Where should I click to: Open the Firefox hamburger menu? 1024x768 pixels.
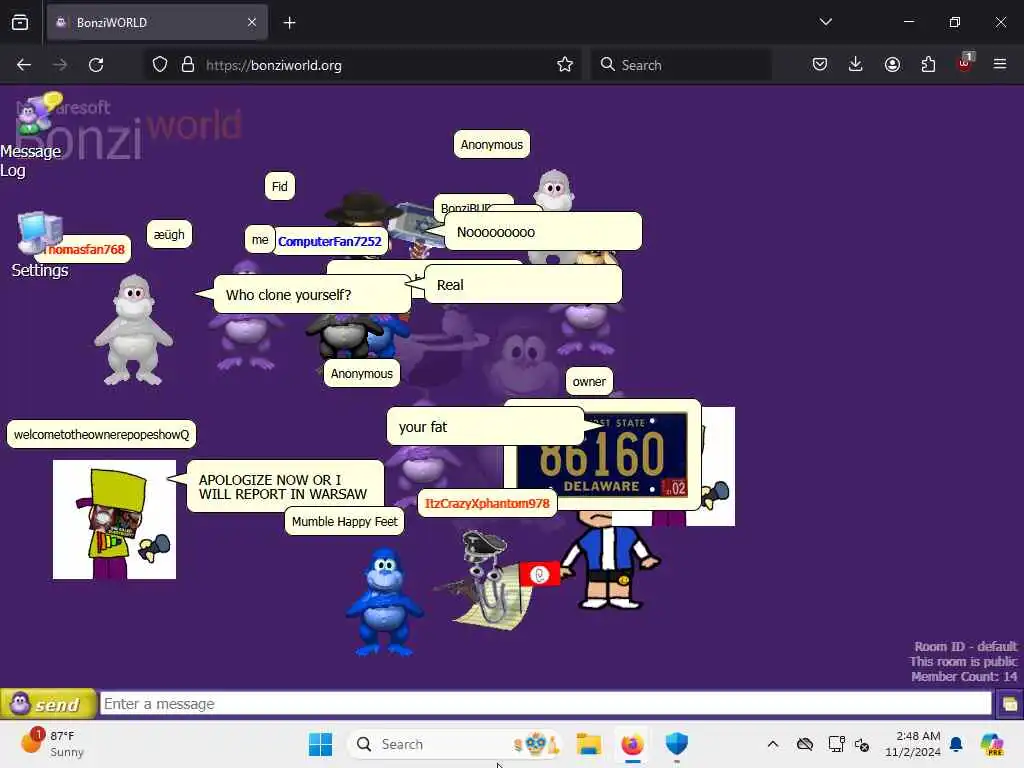1000,64
